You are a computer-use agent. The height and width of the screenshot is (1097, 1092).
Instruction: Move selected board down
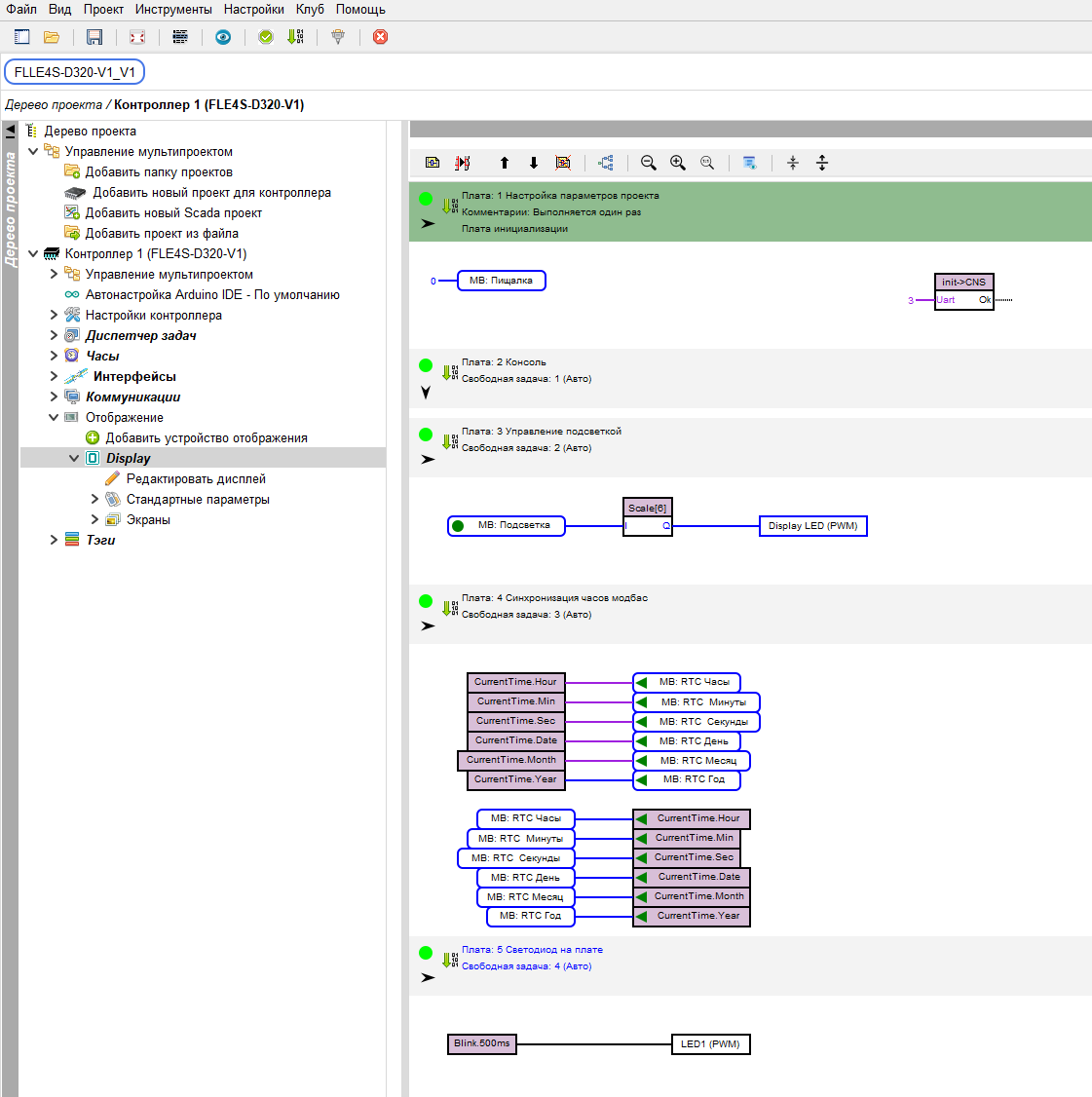[534, 163]
